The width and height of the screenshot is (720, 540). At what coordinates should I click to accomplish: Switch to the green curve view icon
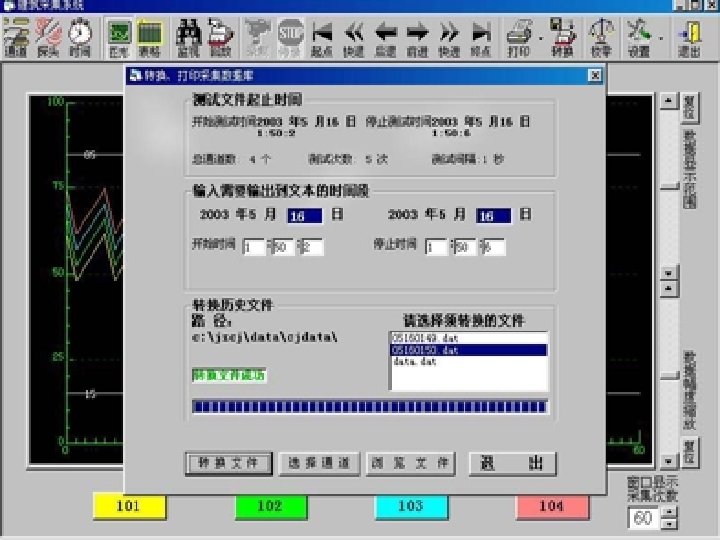tap(119, 38)
